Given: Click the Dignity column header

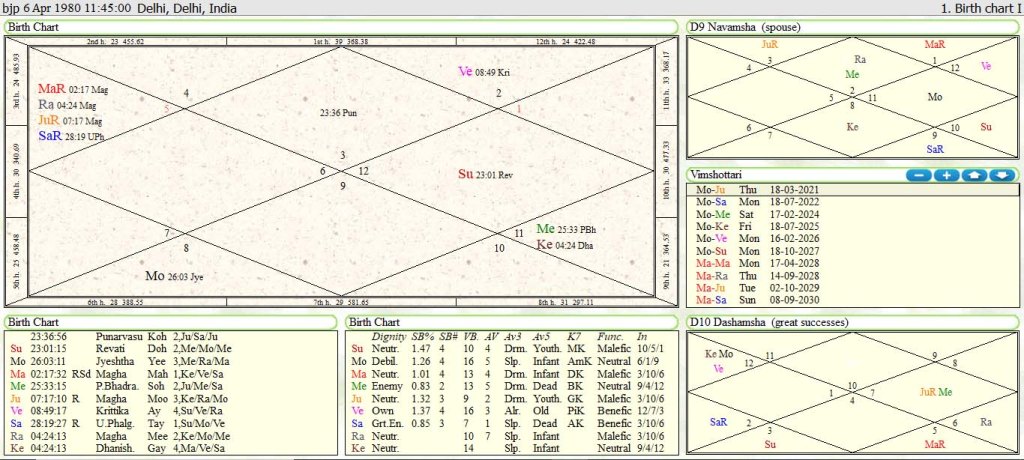Looking at the screenshot, I should pos(388,336).
